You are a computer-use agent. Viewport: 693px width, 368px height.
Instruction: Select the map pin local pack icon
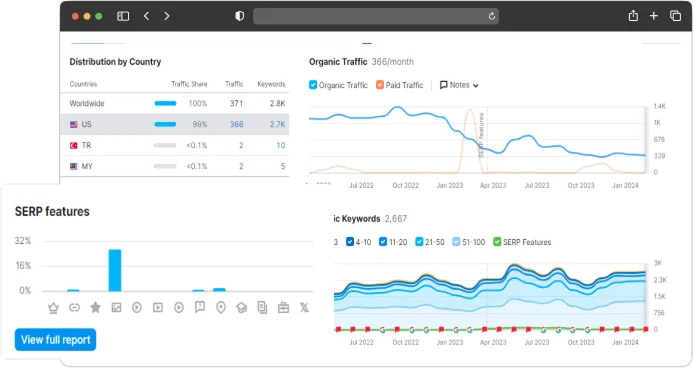point(221,307)
